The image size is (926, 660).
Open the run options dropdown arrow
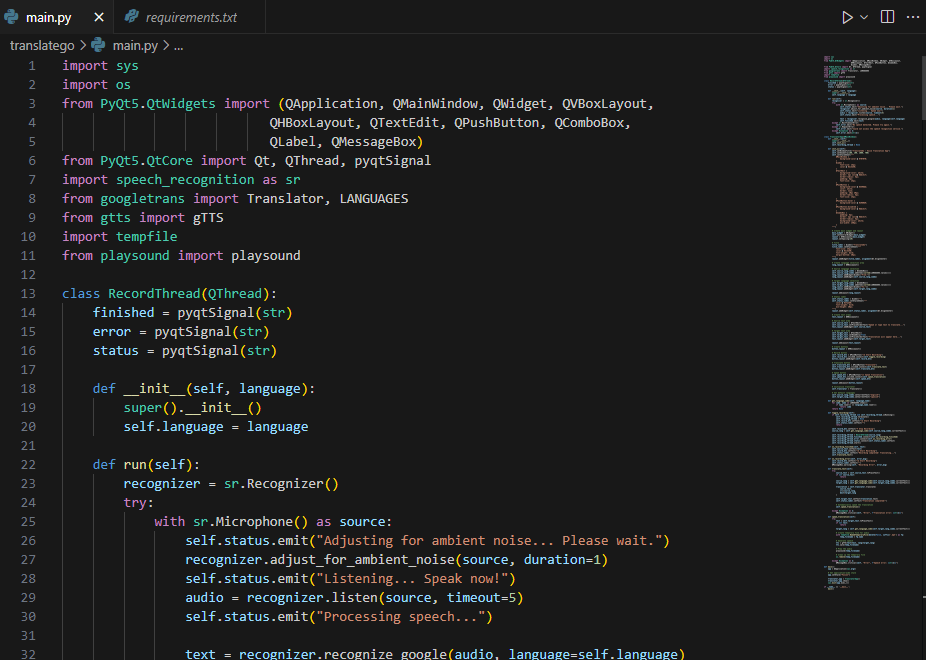tap(864, 17)
